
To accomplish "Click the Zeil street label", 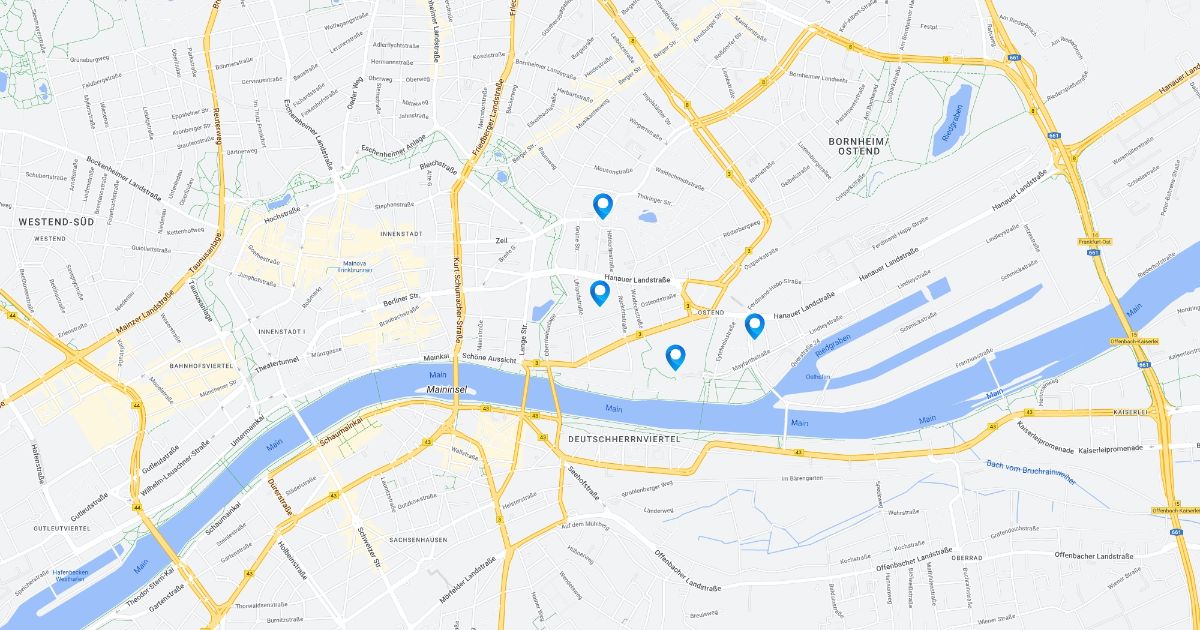I will tap(501, 241).
